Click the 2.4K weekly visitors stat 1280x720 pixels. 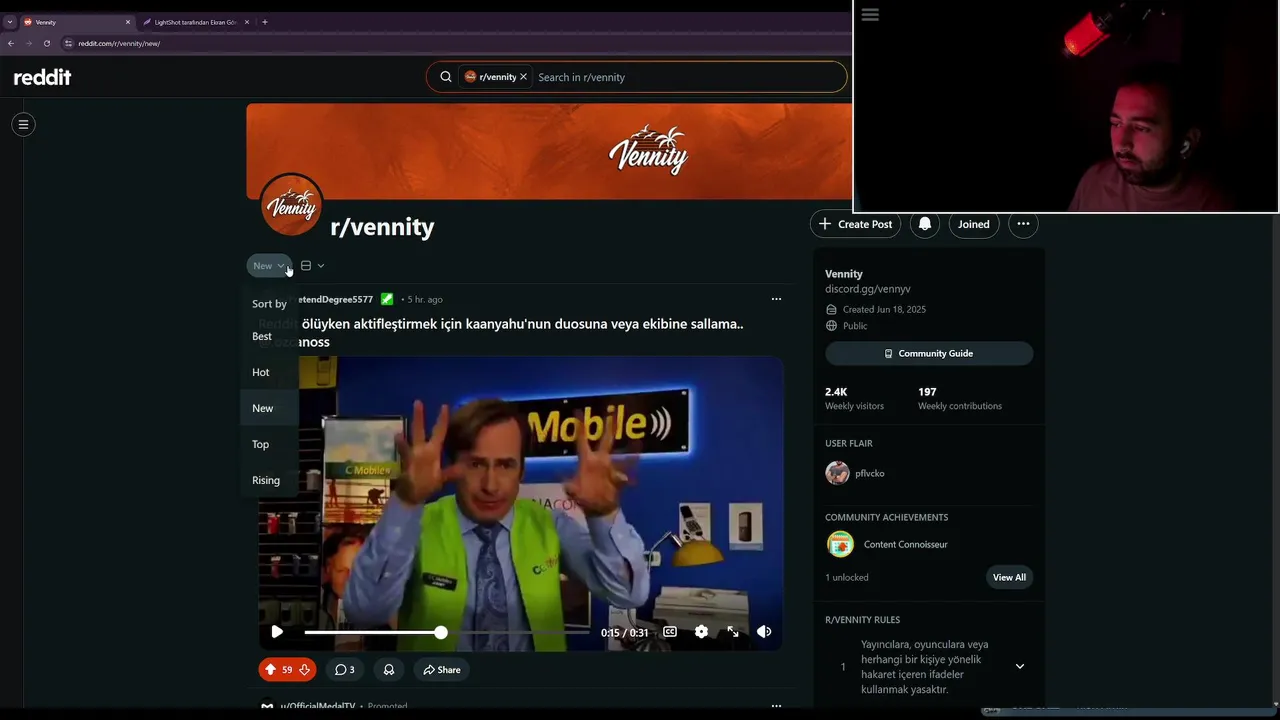pos(854,398)
